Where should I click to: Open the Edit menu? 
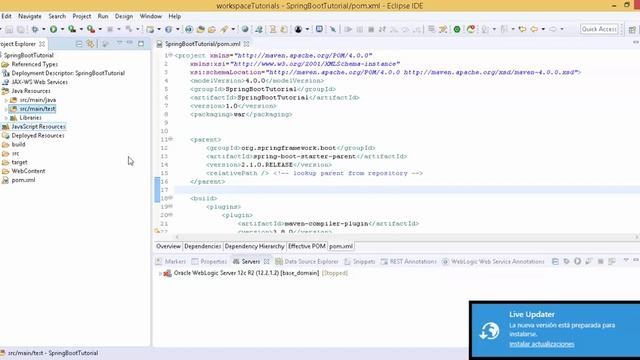click(x=7, y=16)
